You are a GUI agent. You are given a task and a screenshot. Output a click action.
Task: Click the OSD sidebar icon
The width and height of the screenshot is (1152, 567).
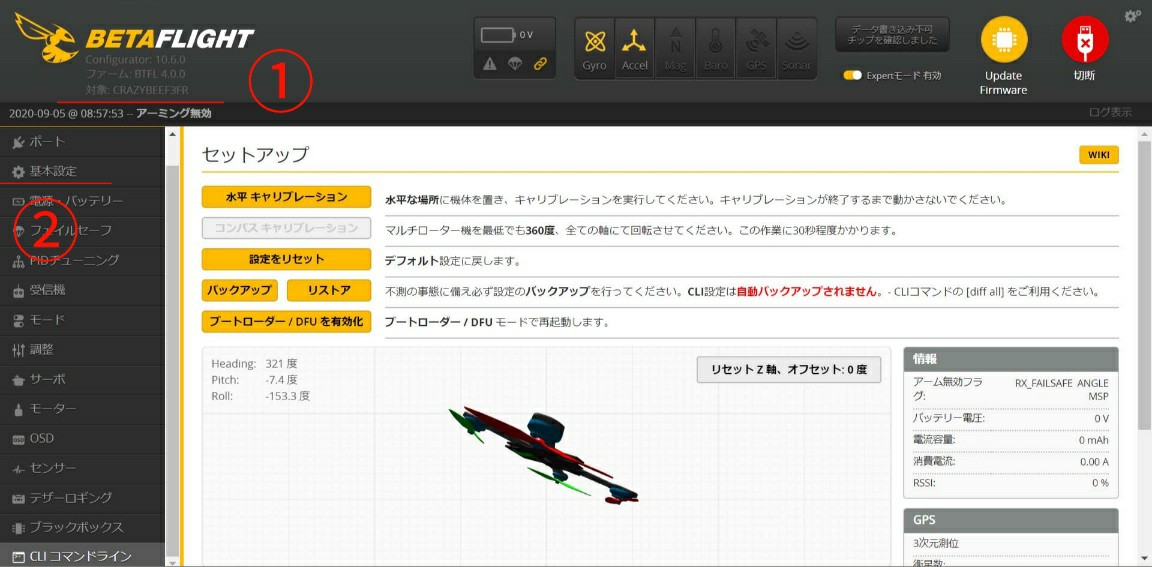coord(18,439)
